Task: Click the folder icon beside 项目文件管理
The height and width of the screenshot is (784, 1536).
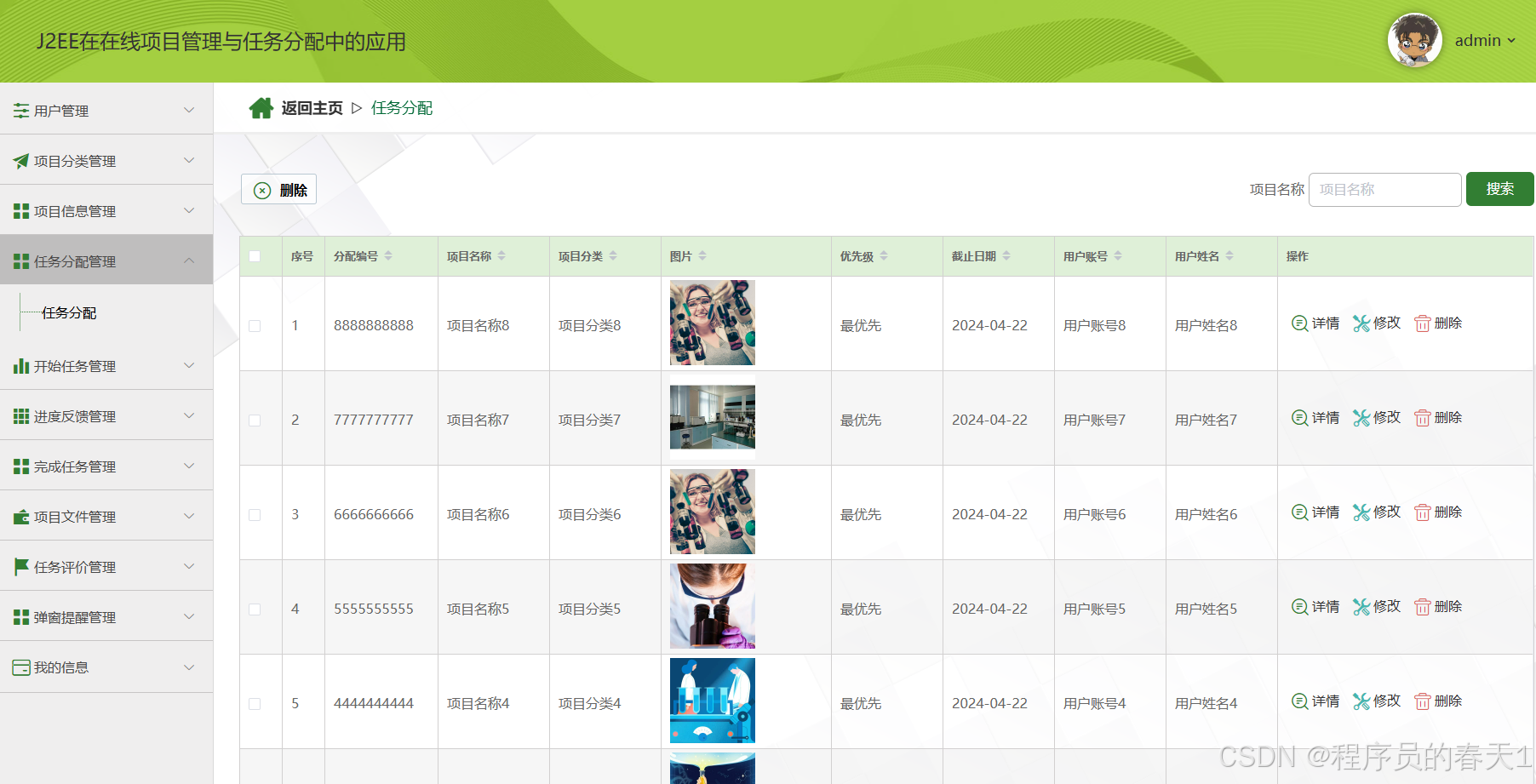Action: click(x=21, y=517)
